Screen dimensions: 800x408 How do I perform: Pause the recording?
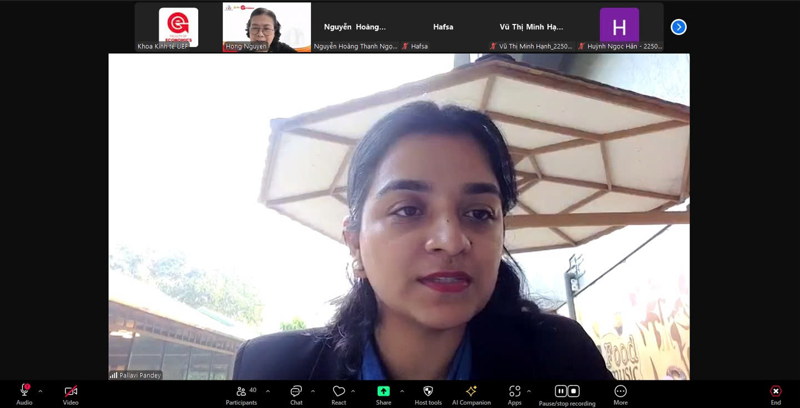560,391
